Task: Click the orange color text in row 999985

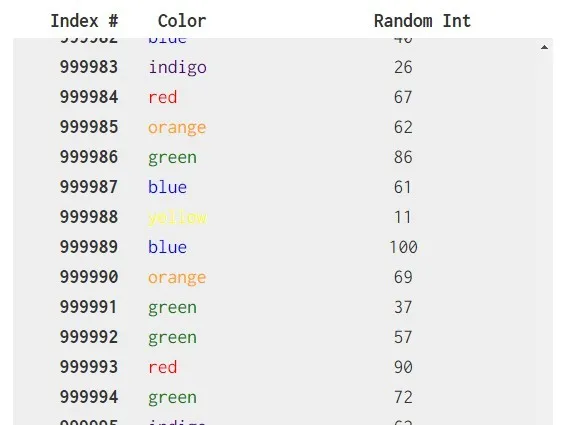Action: pos(177,128)
